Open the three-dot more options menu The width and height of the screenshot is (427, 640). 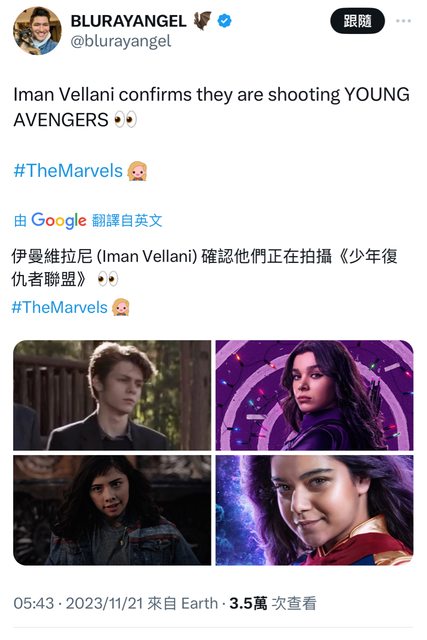[x=403, y=21]
